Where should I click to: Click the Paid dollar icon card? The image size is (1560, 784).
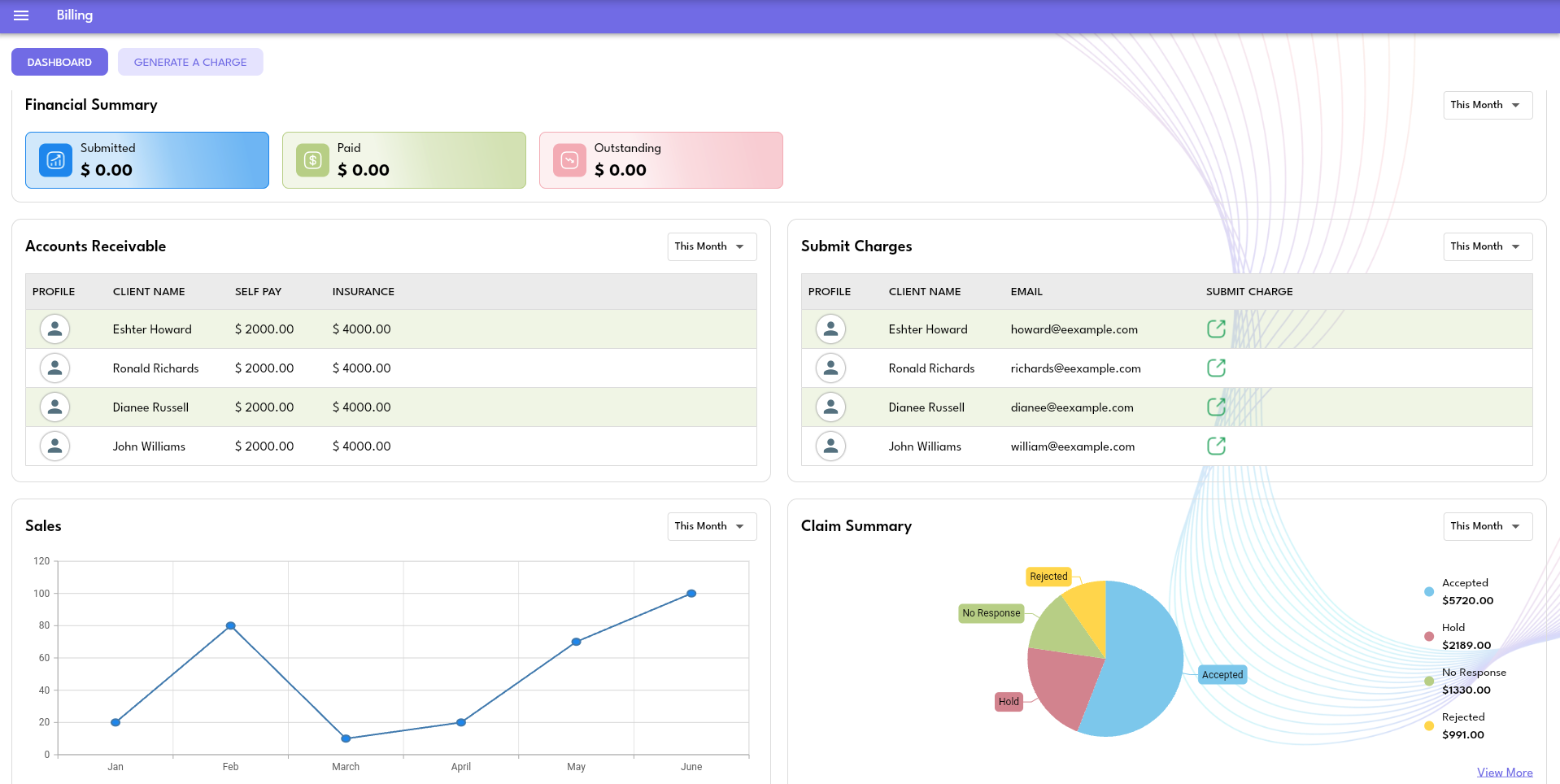312,160
